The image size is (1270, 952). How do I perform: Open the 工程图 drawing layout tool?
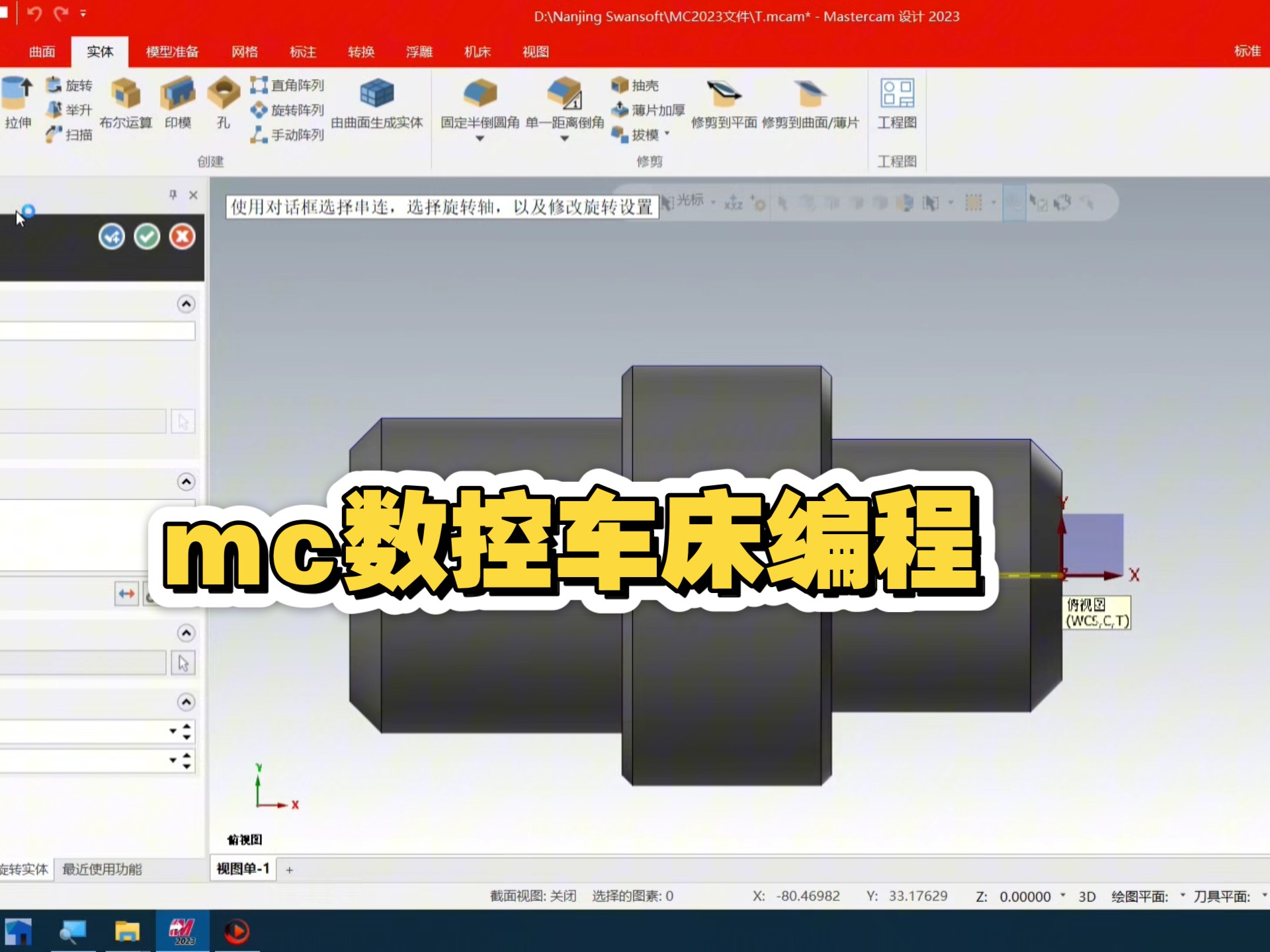coord(897,102)
